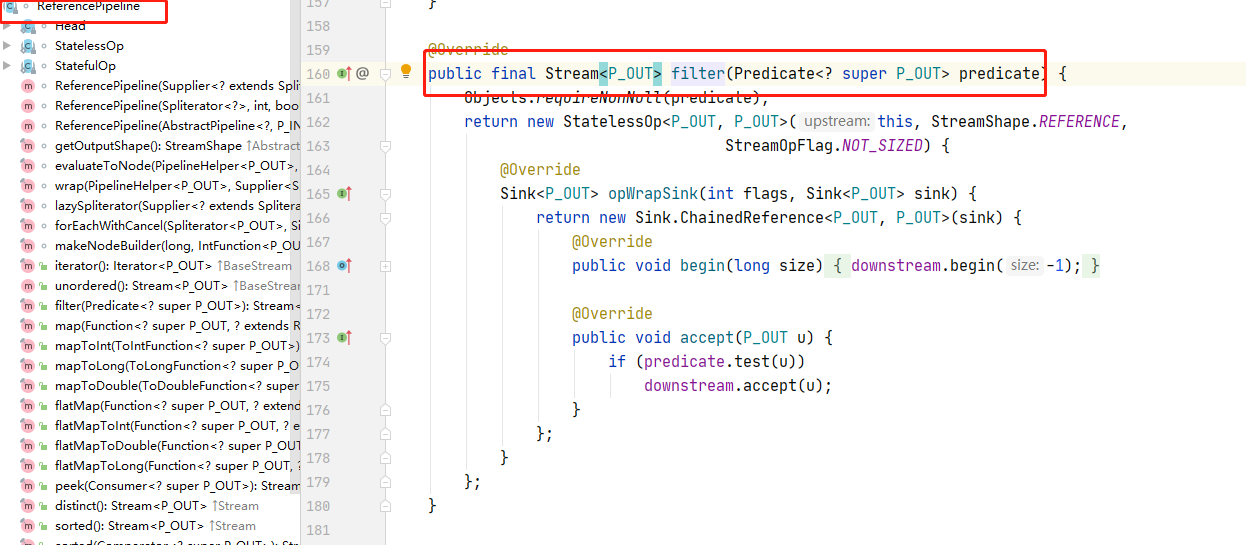1246x545 pixels.
Task: Click the implements gutter icon on line 160
Action: pos(344,73)
